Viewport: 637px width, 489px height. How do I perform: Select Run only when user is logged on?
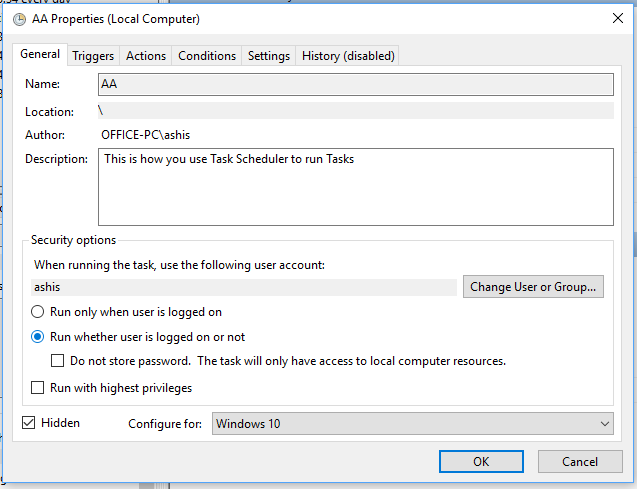coord(38,312)
